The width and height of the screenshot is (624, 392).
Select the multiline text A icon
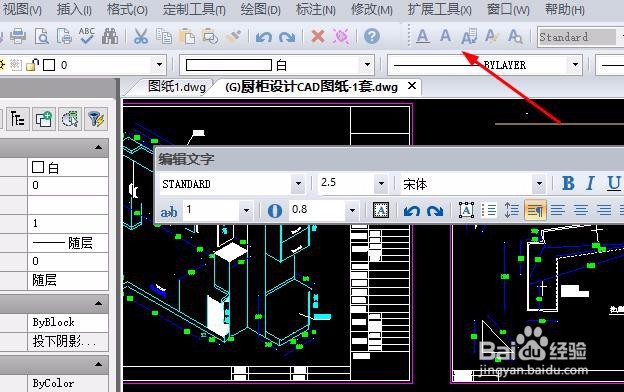(x=423, y=37)
